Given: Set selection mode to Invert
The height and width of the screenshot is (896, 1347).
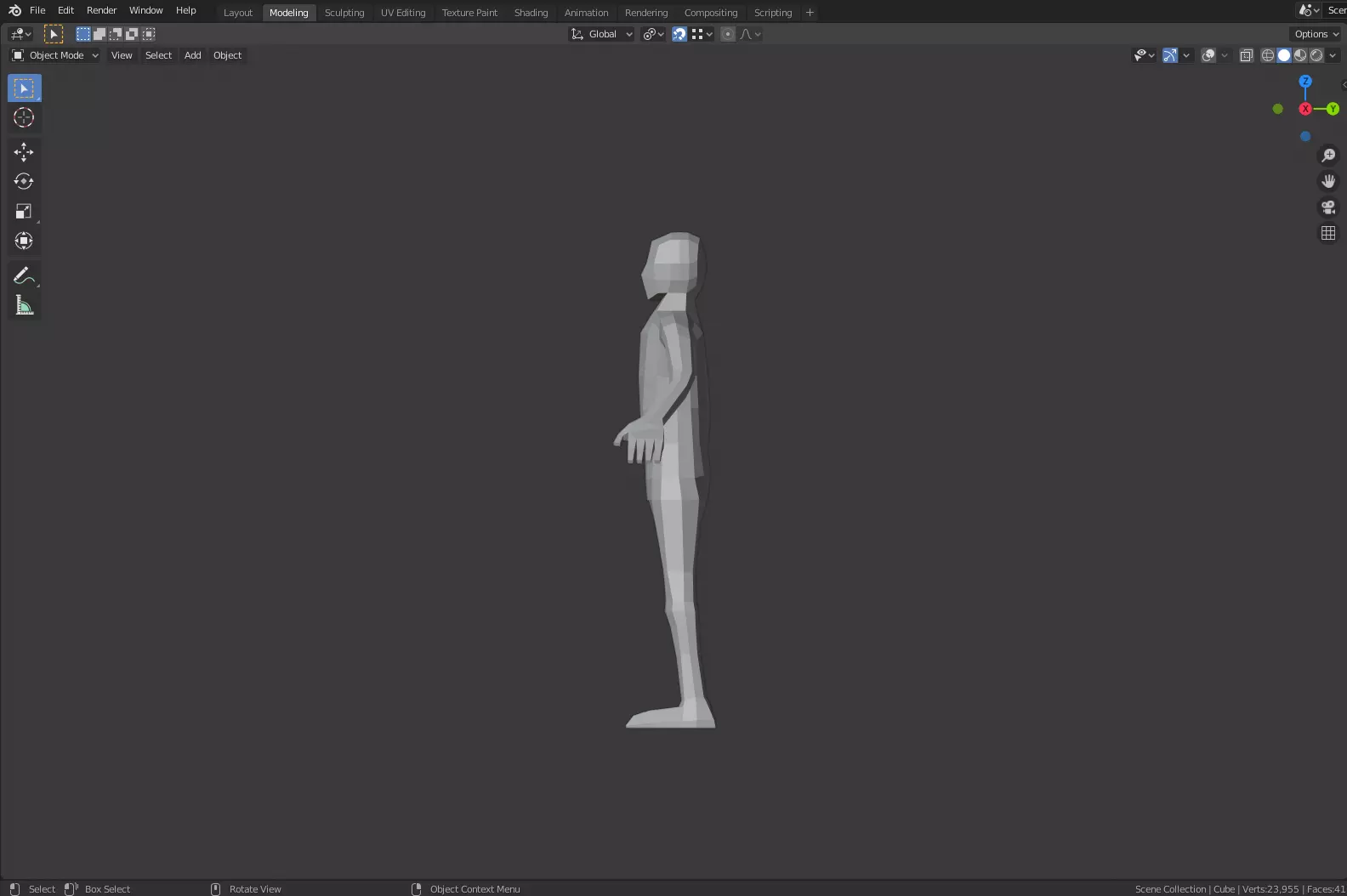Looking at the screenshot, I should 132,34.
